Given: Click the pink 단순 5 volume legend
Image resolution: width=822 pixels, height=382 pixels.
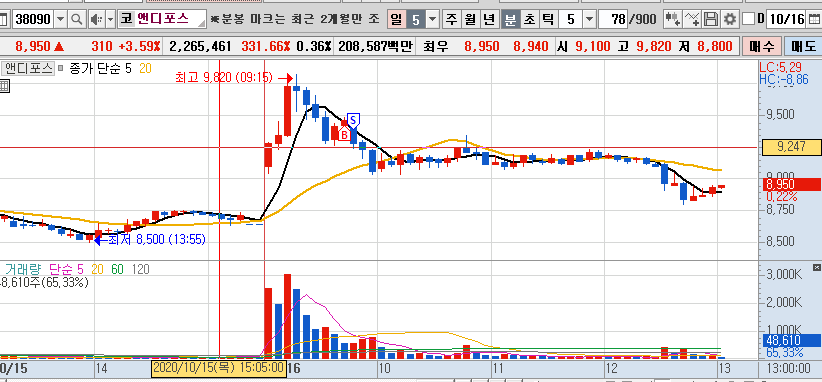Looking at the screenshot, I should [x=66, y=269].
